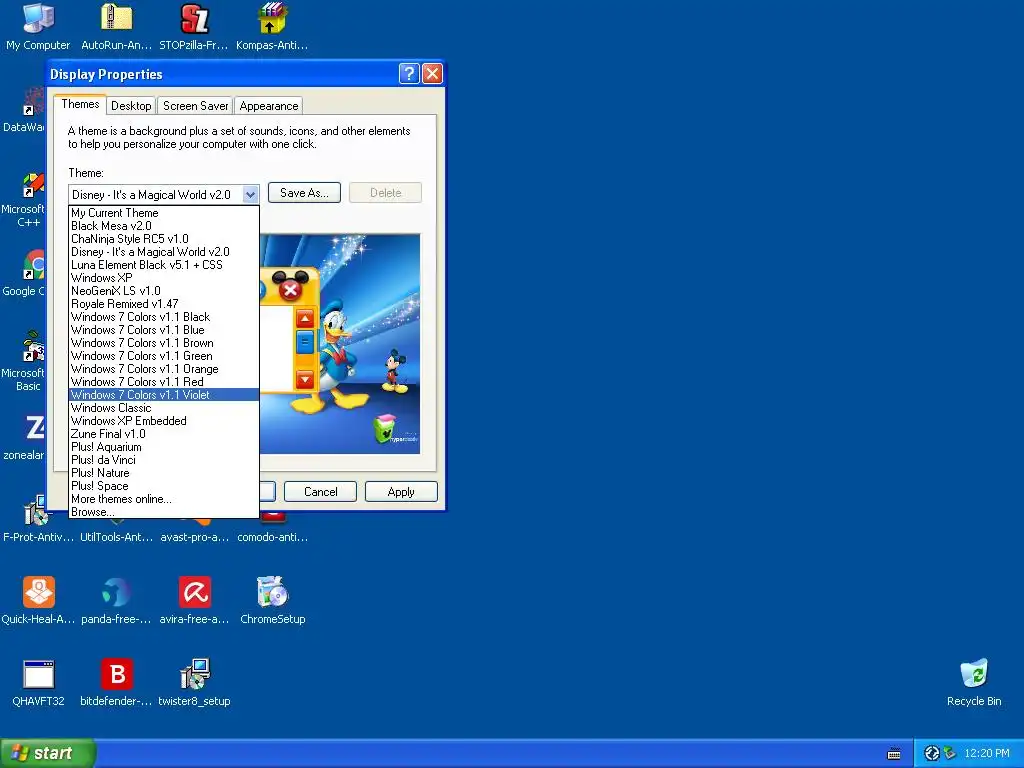Choose Royale Remixed v1.47 theme
Screen dimensions: 1024x768
(164, 304)
